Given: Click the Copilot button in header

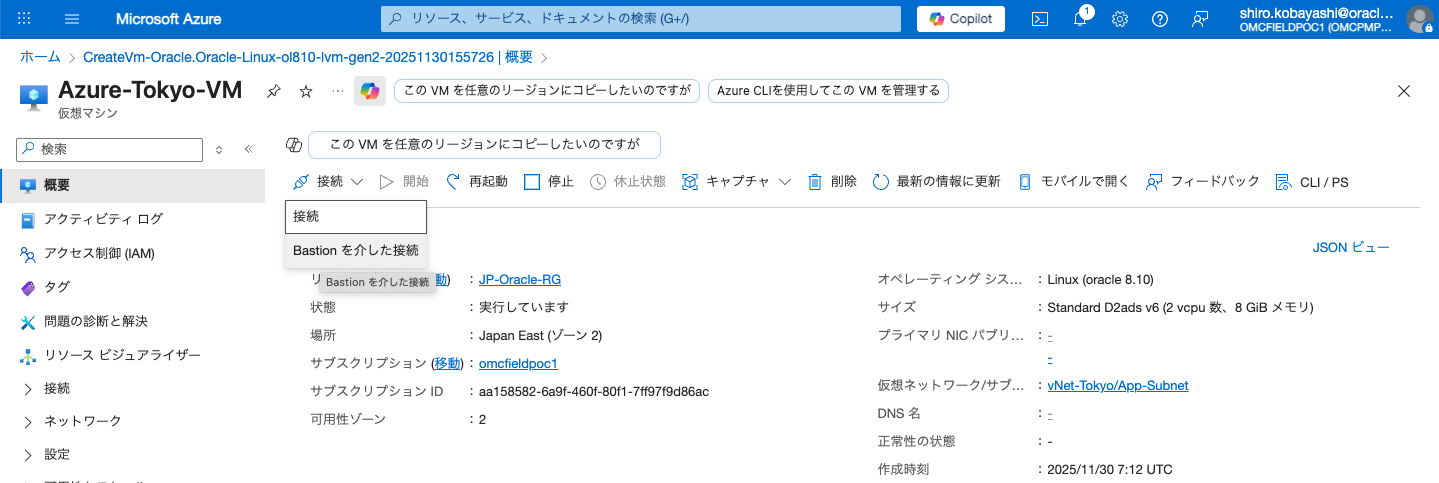Looking at the screenshot, I should click(x=961, y=19).
